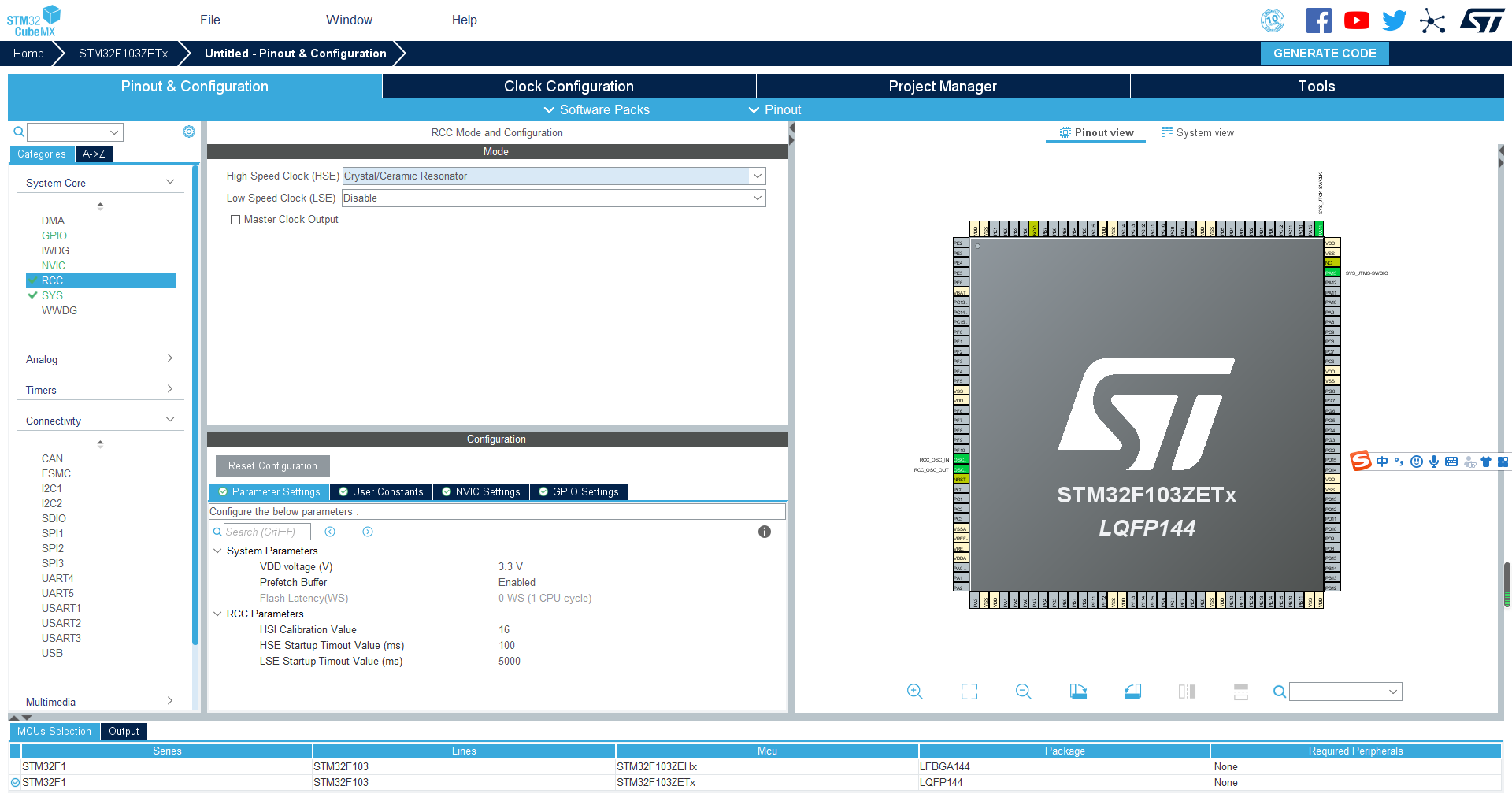The image size is (1512, 801).
Task: Rotate the chip clockwise icon
Action: point(1078,692)
